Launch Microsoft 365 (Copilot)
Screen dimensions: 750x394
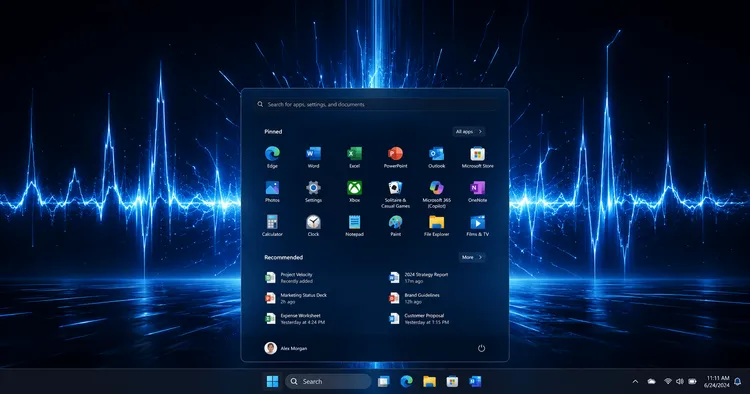[x=436, y=194]
